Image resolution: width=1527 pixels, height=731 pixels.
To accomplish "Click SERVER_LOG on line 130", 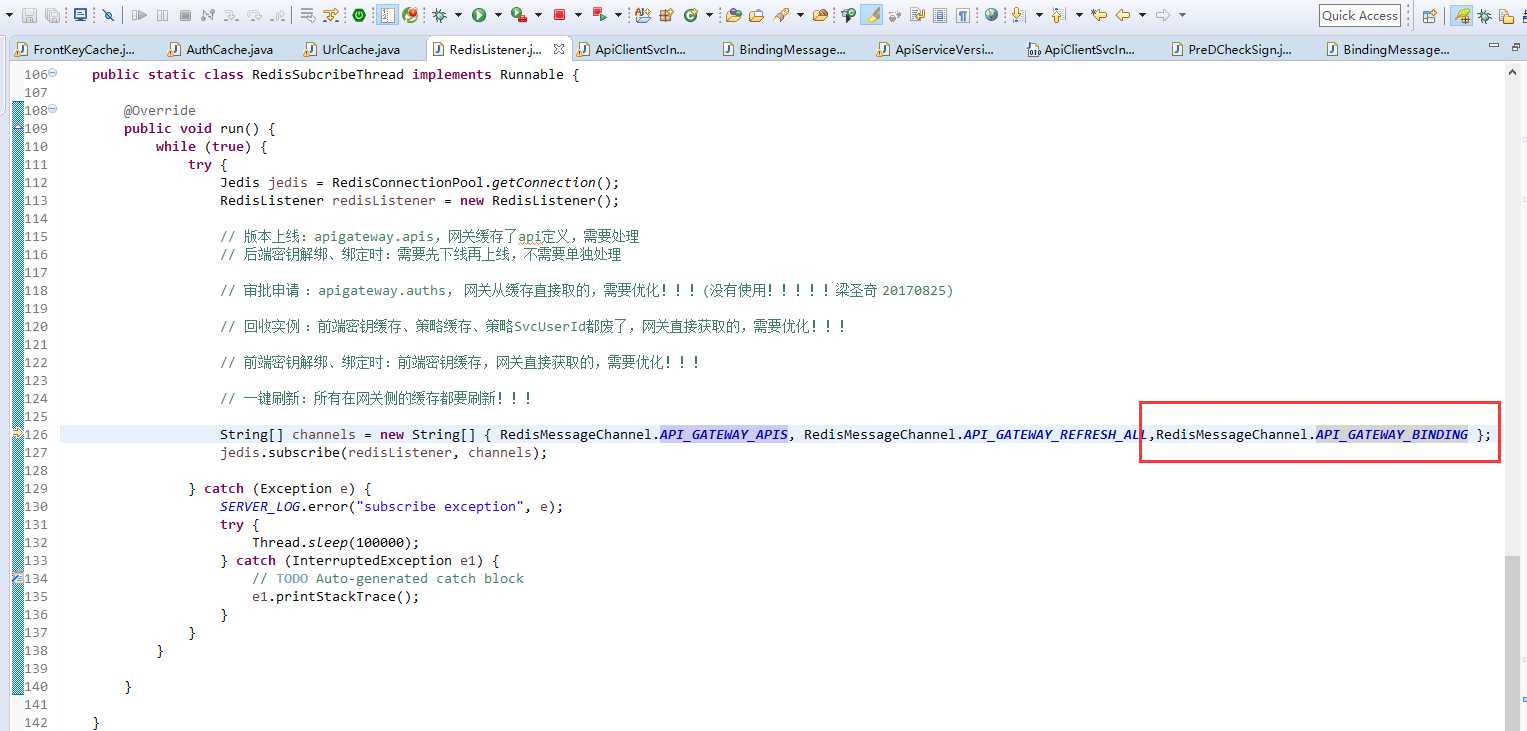I will coord(260,506).
